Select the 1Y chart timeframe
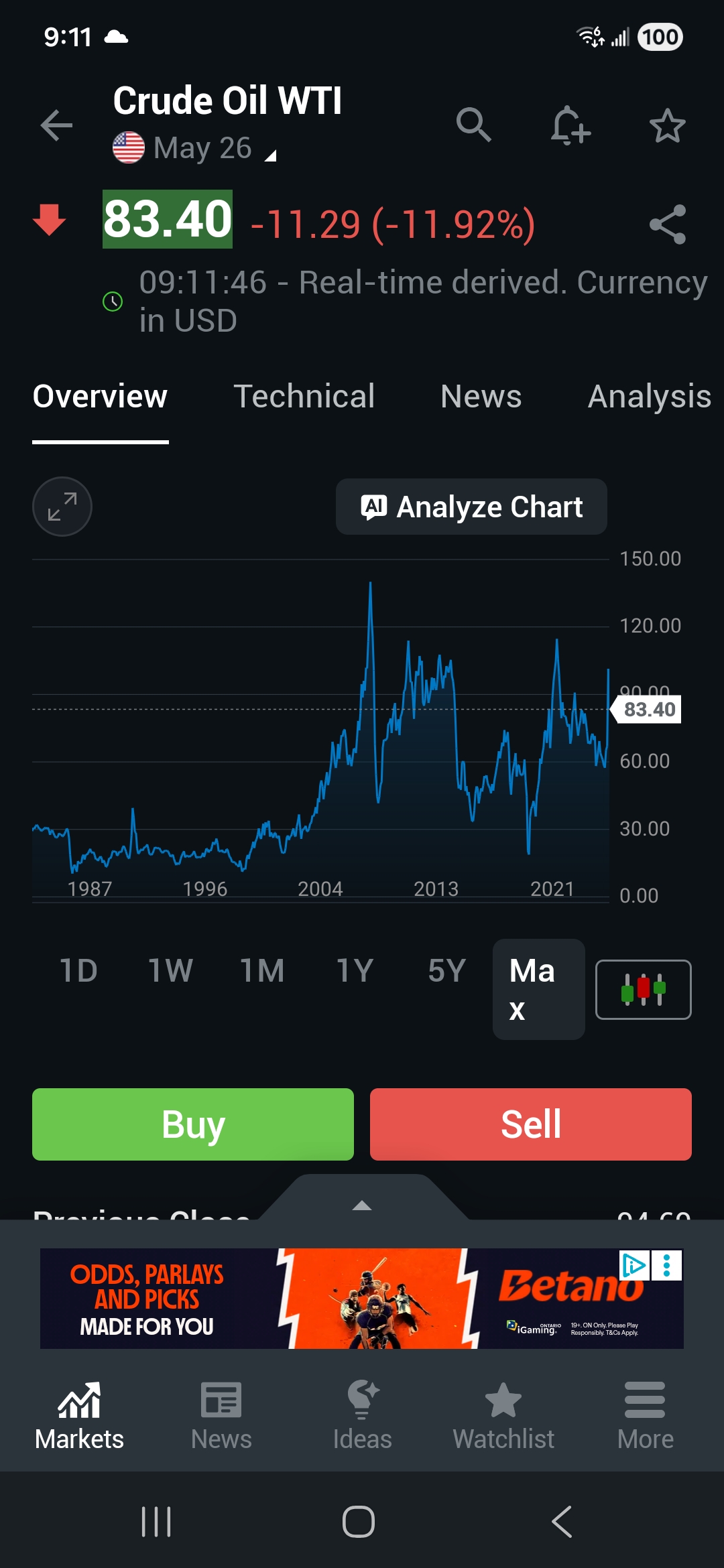Viewport: 724px width, 1568px height. 354,970
